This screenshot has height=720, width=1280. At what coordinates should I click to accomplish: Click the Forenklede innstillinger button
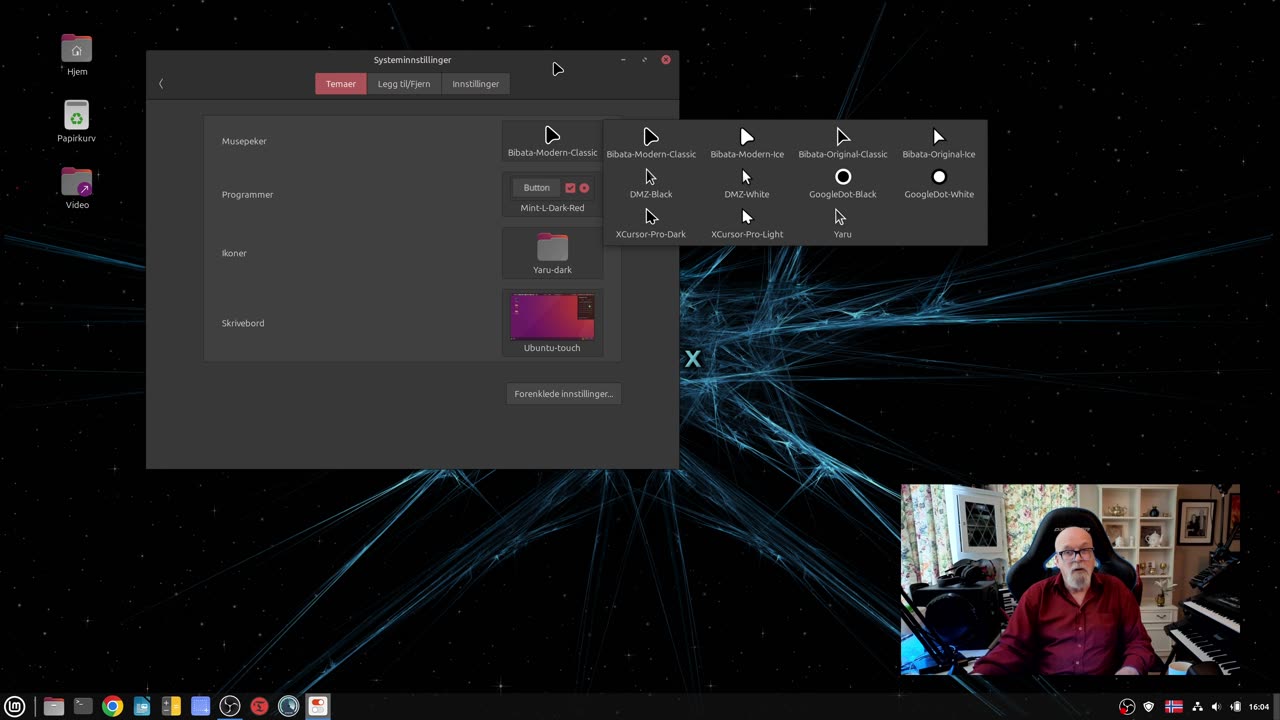(563, 394)
